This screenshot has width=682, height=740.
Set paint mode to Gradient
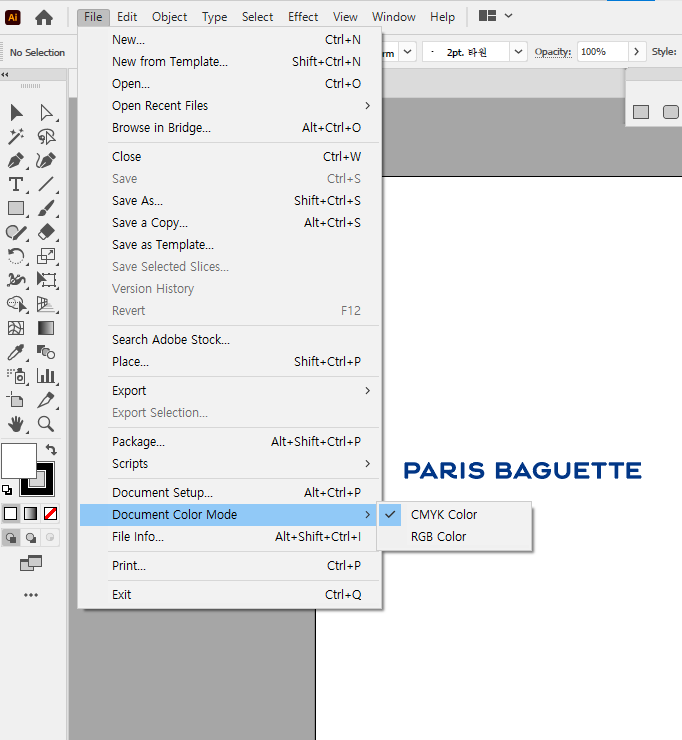[x=30, y=513]
